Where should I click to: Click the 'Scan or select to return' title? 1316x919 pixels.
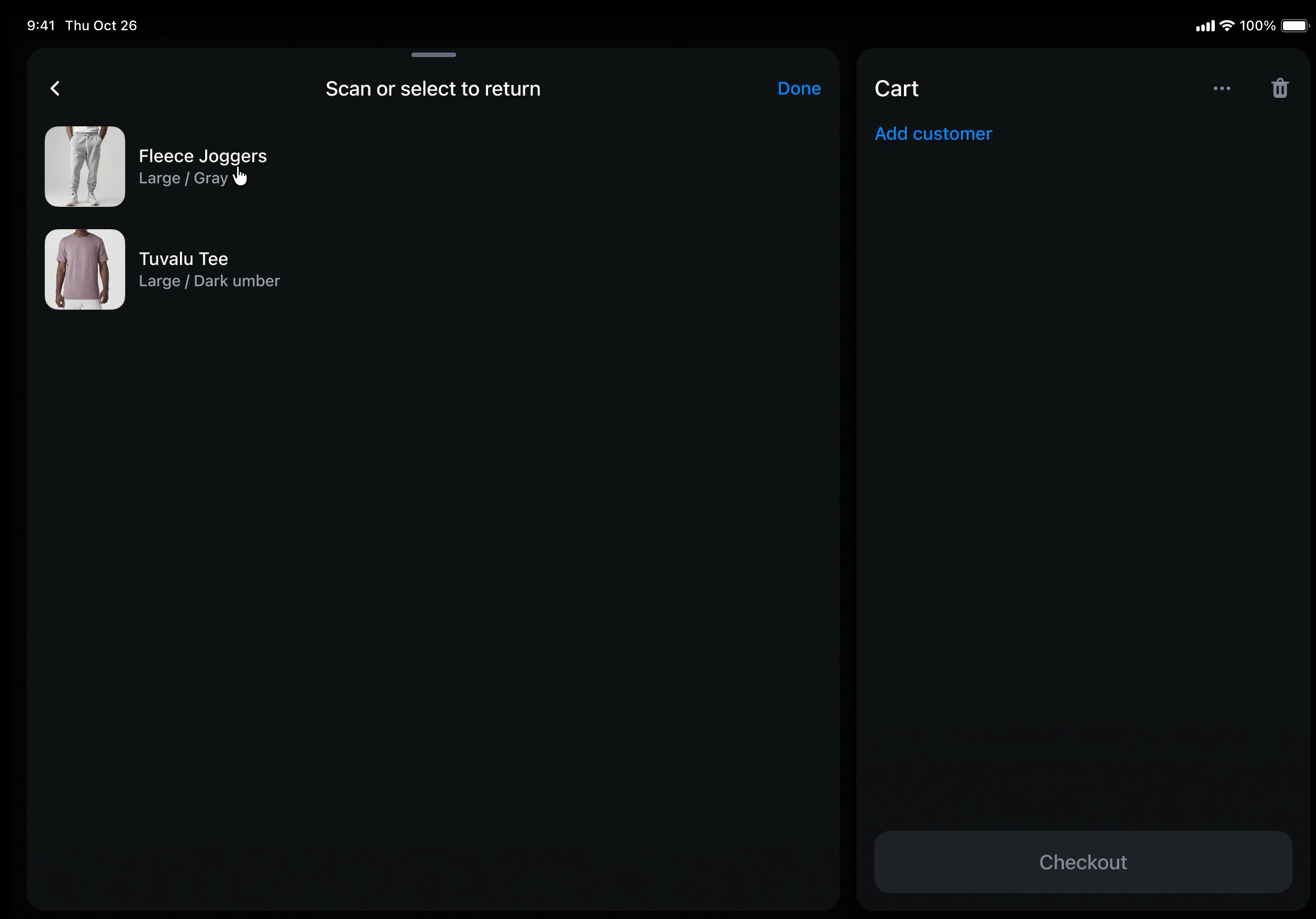(433, 89)
